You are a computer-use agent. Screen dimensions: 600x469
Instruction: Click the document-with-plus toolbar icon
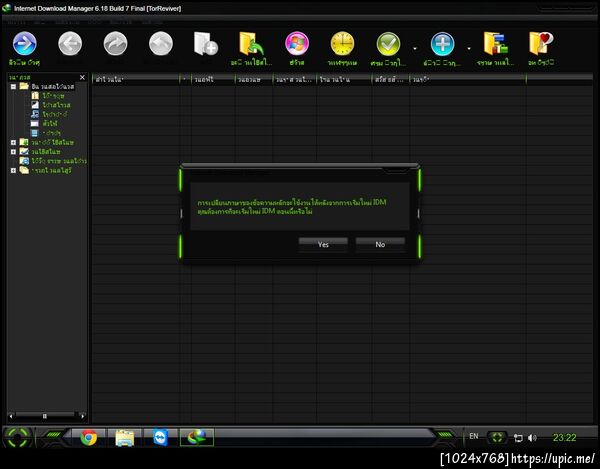pos(206,44)
